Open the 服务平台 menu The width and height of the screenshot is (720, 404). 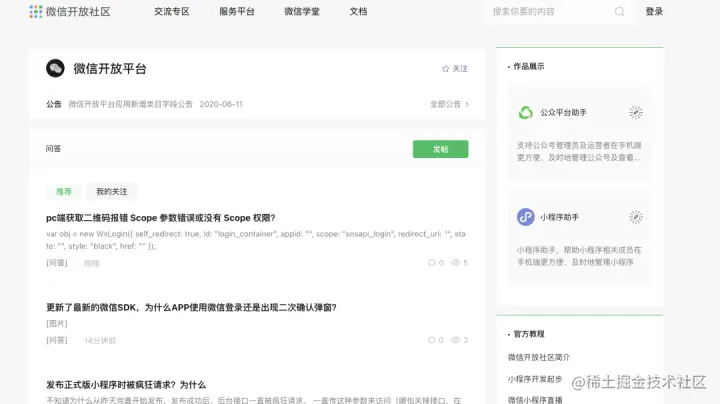pyautogui.click(x=237, y=11)
